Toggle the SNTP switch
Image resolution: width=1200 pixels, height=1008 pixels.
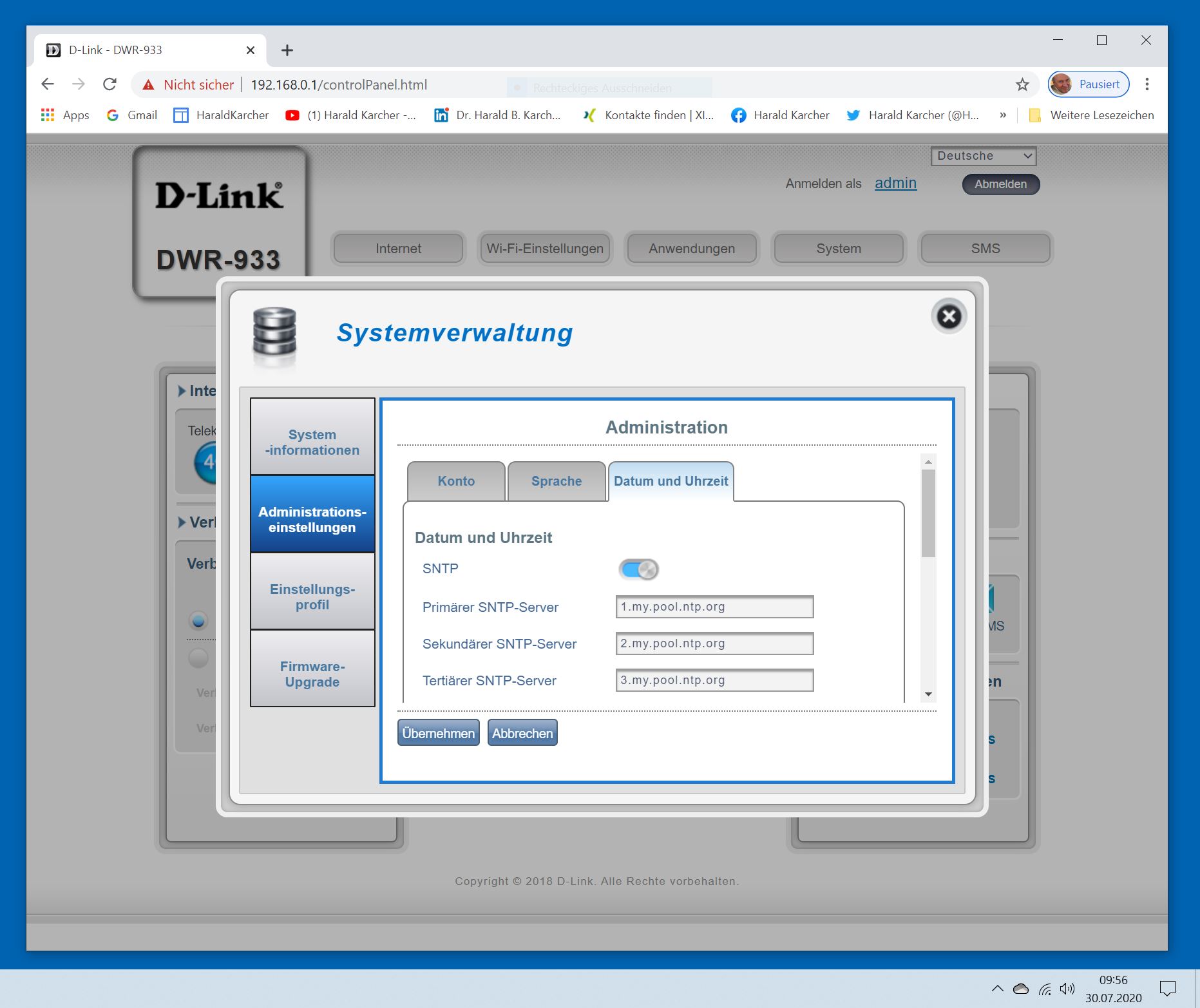[x=638, y=569]
